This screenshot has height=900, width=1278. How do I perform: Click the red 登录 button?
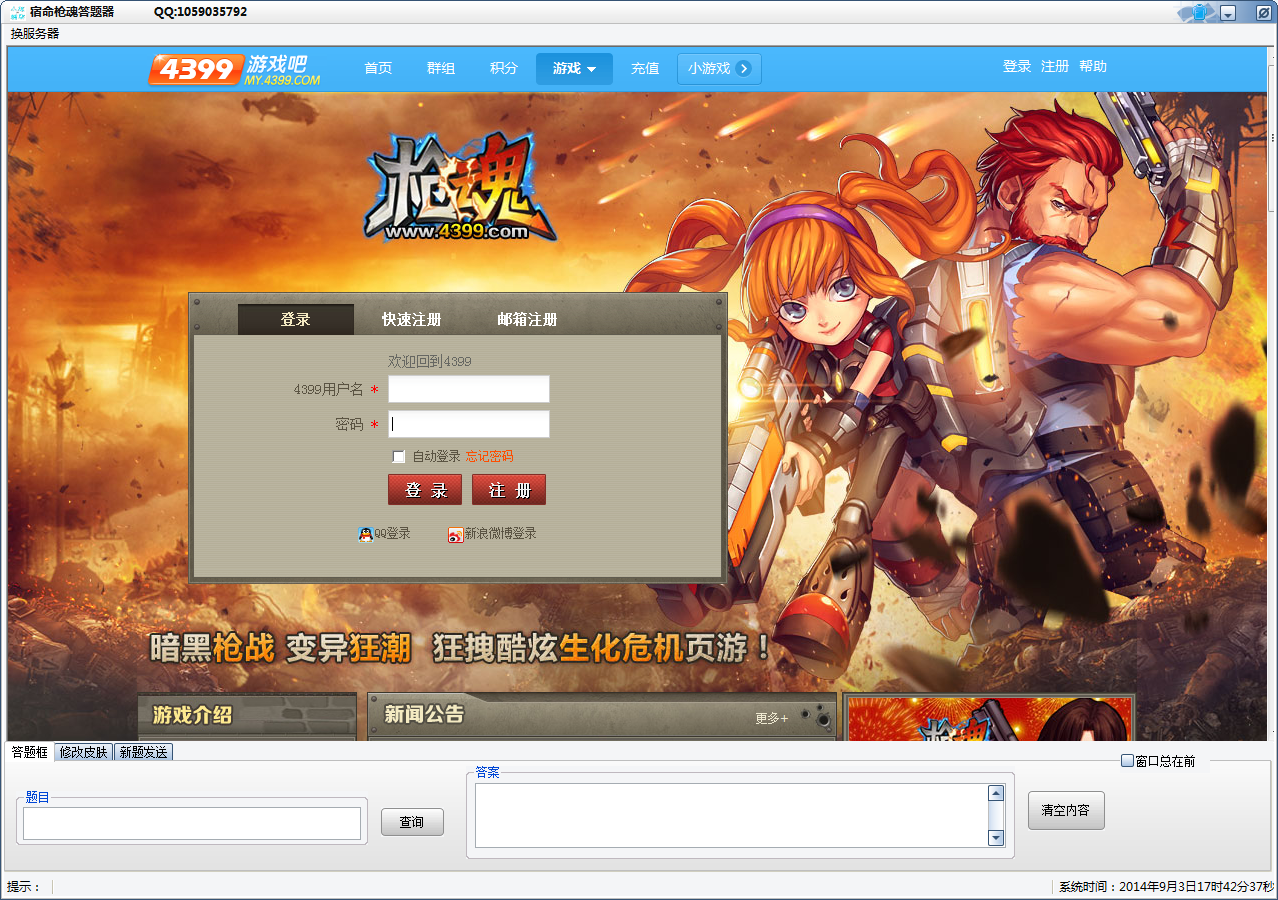tap(425, 490)
